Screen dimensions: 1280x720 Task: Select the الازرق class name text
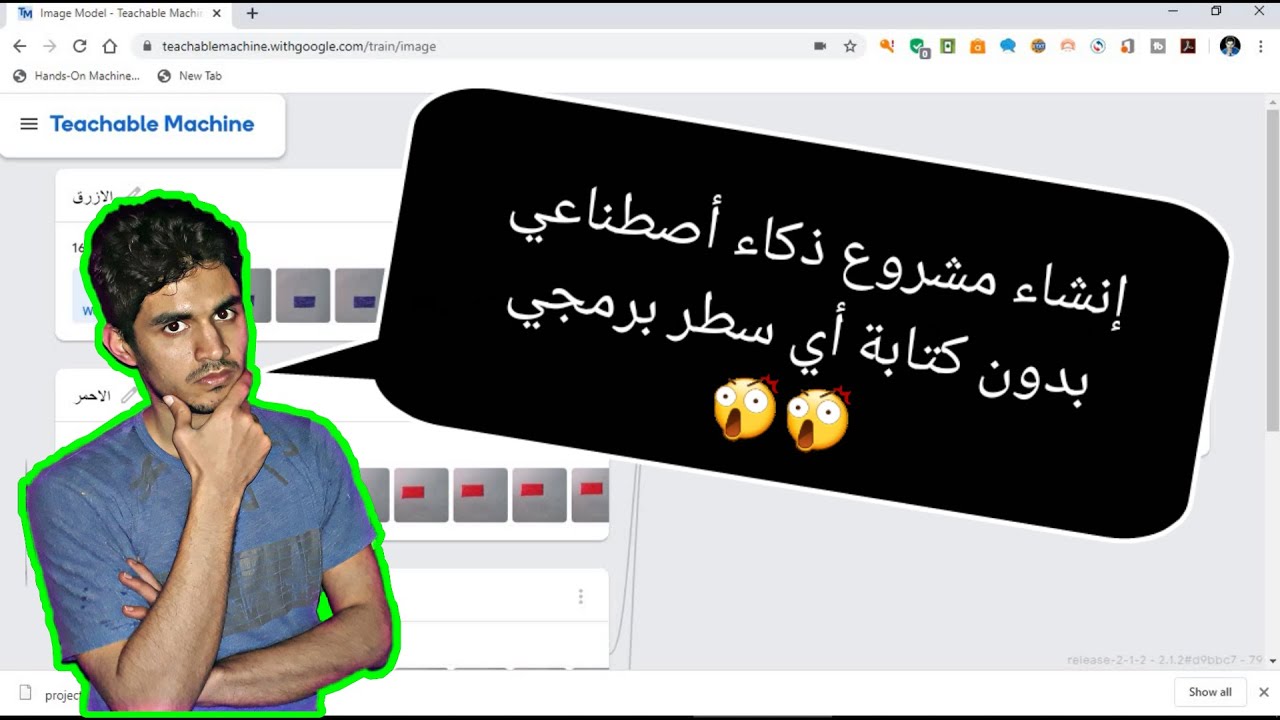[x=92, y=197]
